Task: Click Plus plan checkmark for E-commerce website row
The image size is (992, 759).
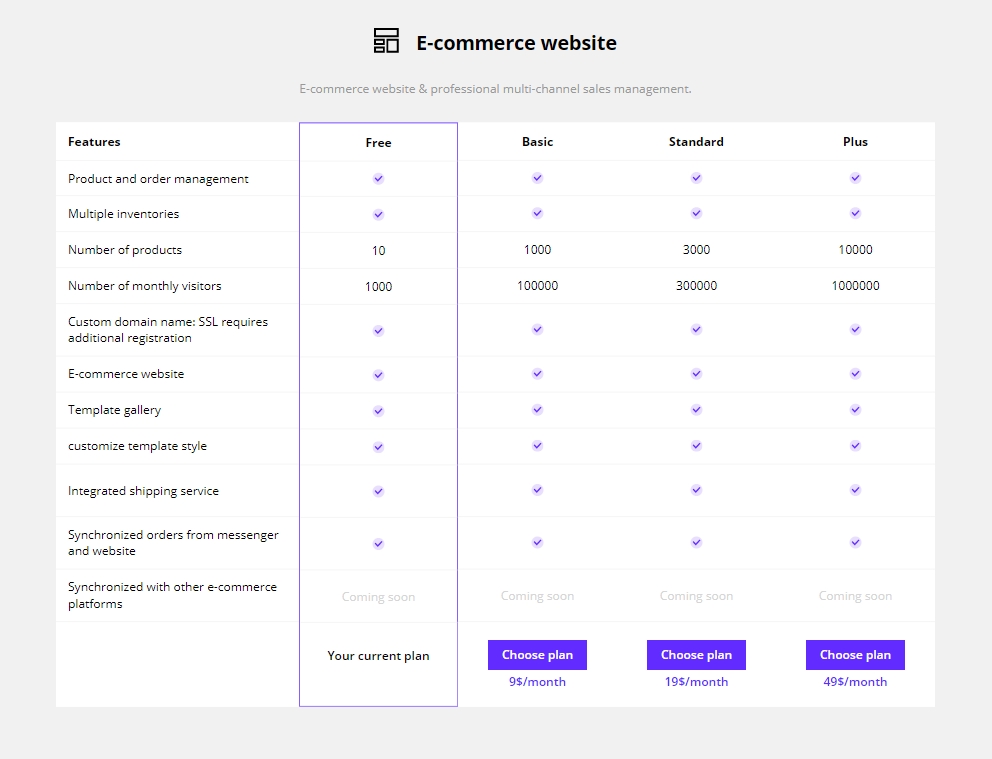Action: point(855,373)
